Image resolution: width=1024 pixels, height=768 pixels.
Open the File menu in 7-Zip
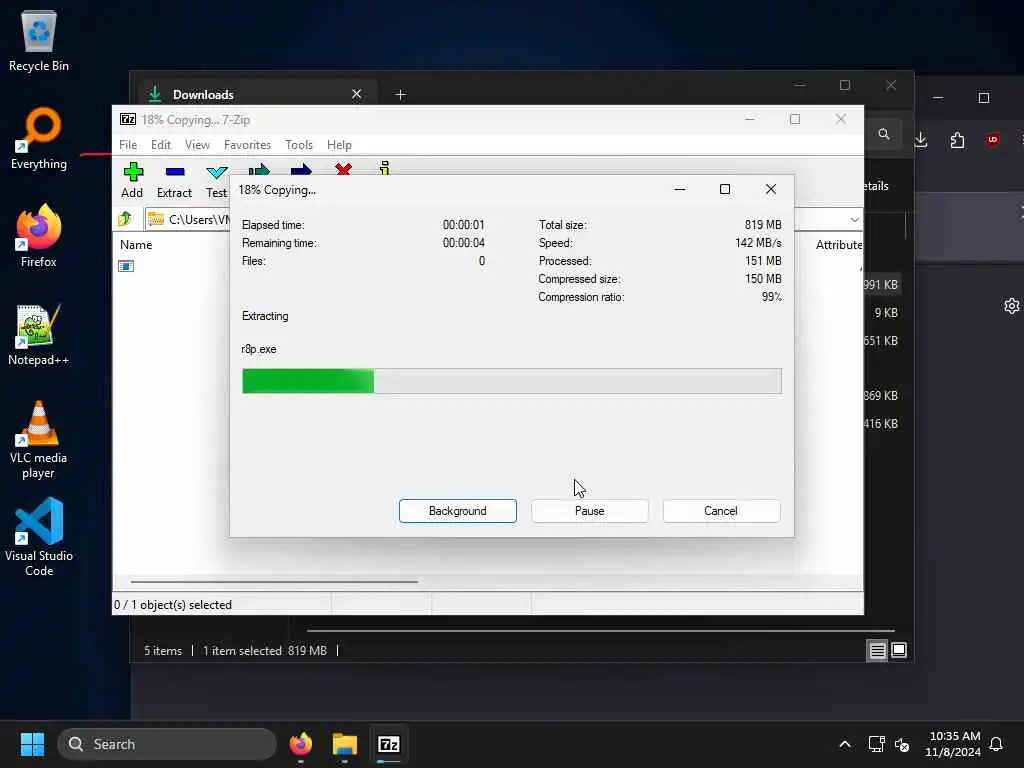click(128, 145)
